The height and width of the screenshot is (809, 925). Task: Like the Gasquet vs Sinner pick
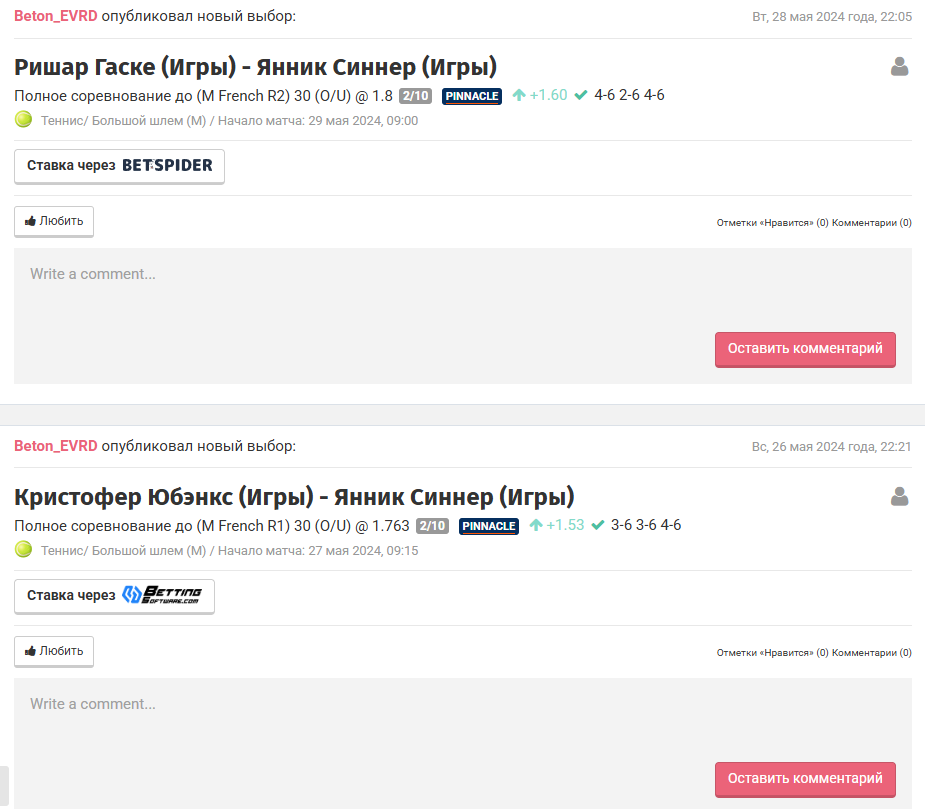click(x=54, y=221)
